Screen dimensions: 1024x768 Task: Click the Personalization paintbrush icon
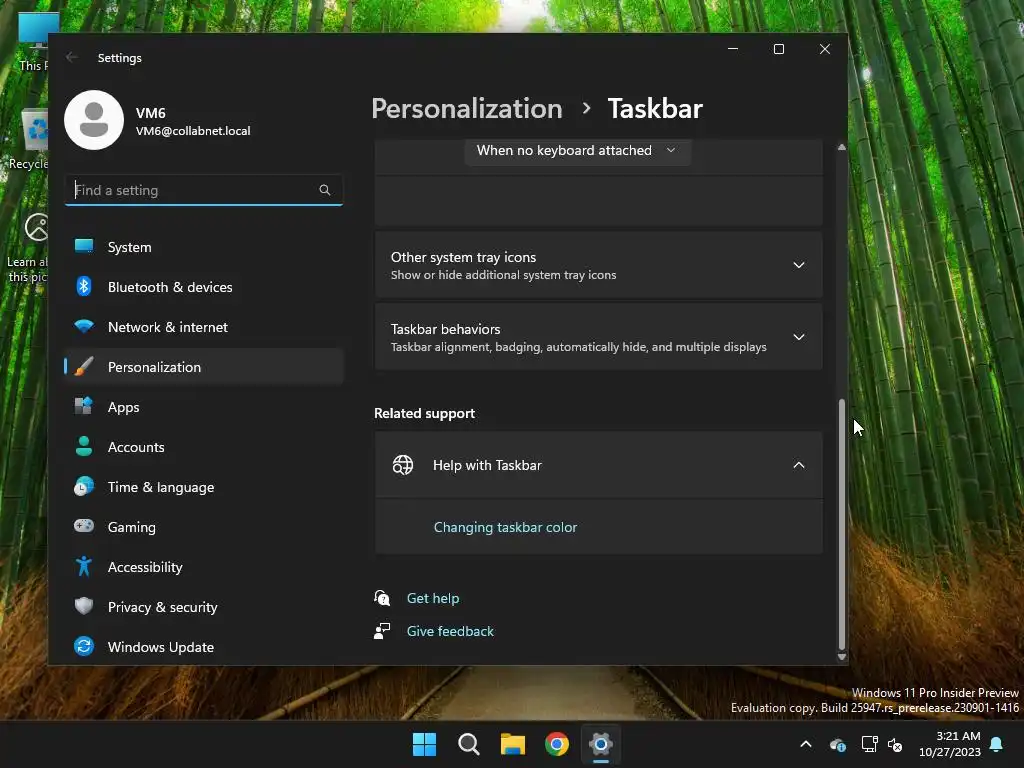84,366
